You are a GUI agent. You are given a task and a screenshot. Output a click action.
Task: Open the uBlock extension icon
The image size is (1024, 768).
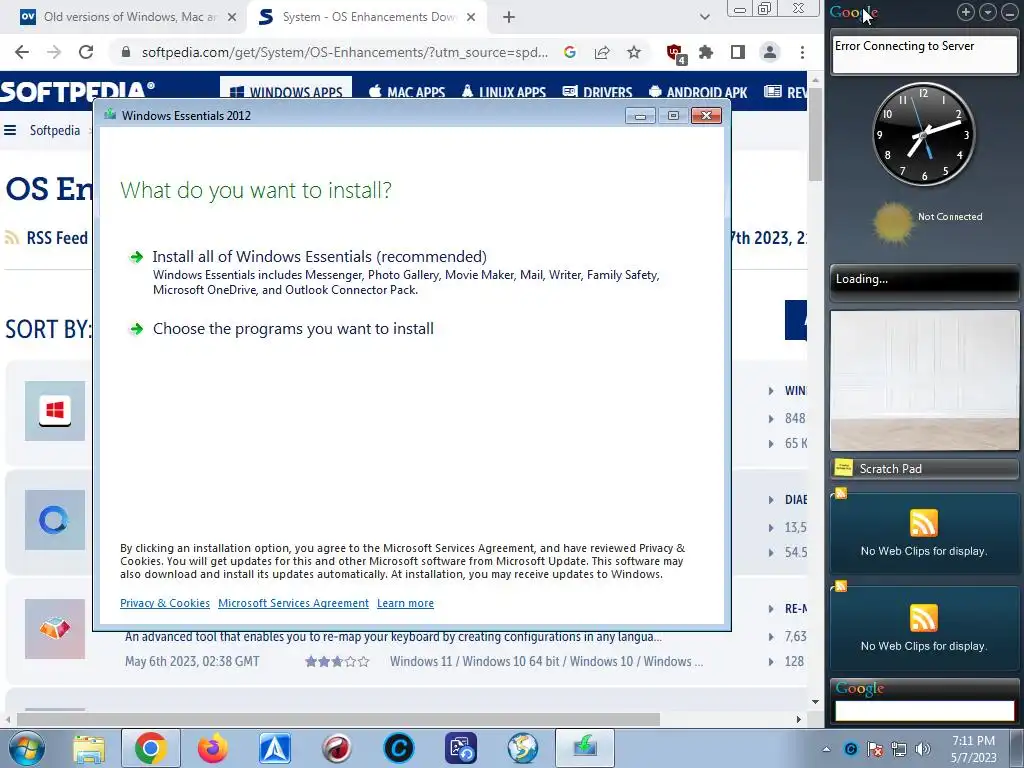(675, 53)
